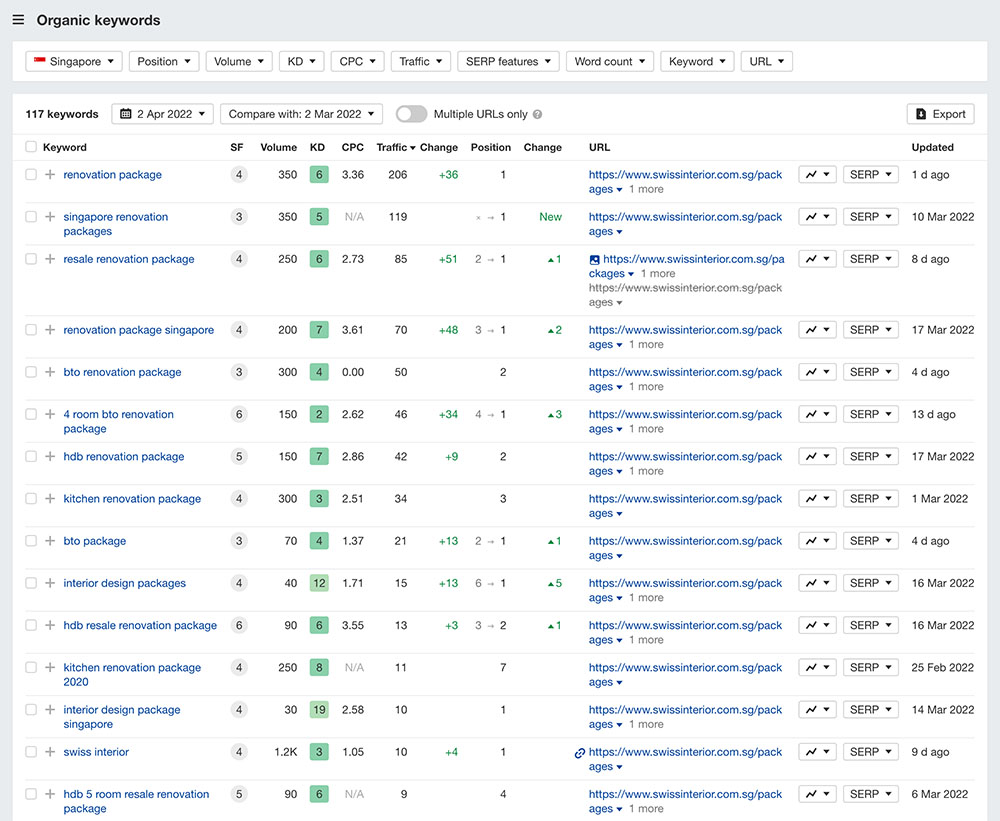Click the Export button
Image resolution: width=1000 pixels, height=821 pixels.
[x=940, y=114]
